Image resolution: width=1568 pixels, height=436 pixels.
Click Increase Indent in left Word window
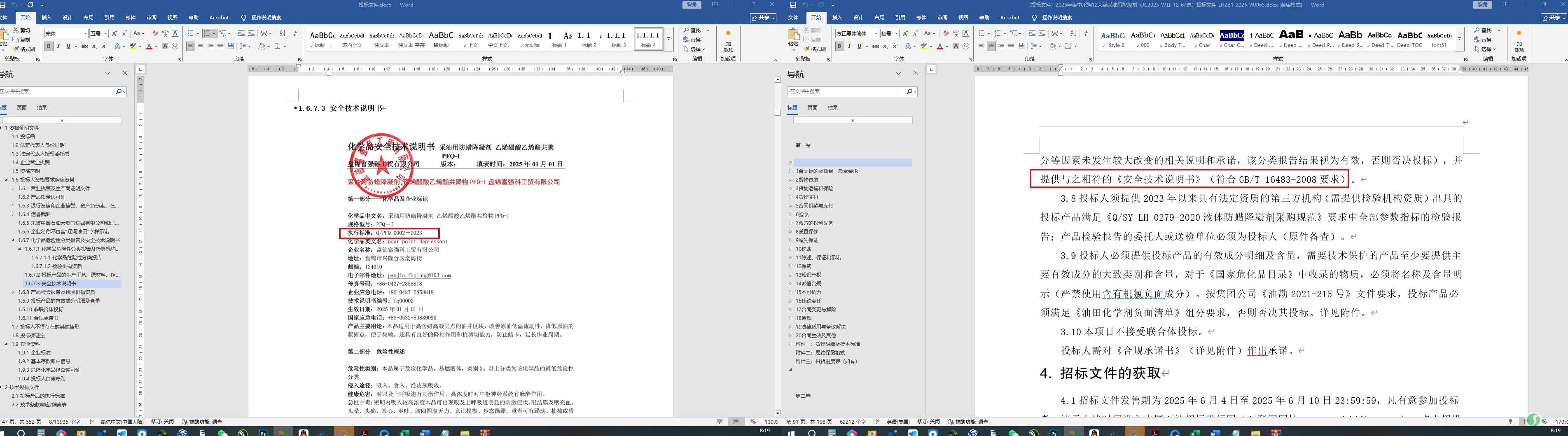coord(251,33)
